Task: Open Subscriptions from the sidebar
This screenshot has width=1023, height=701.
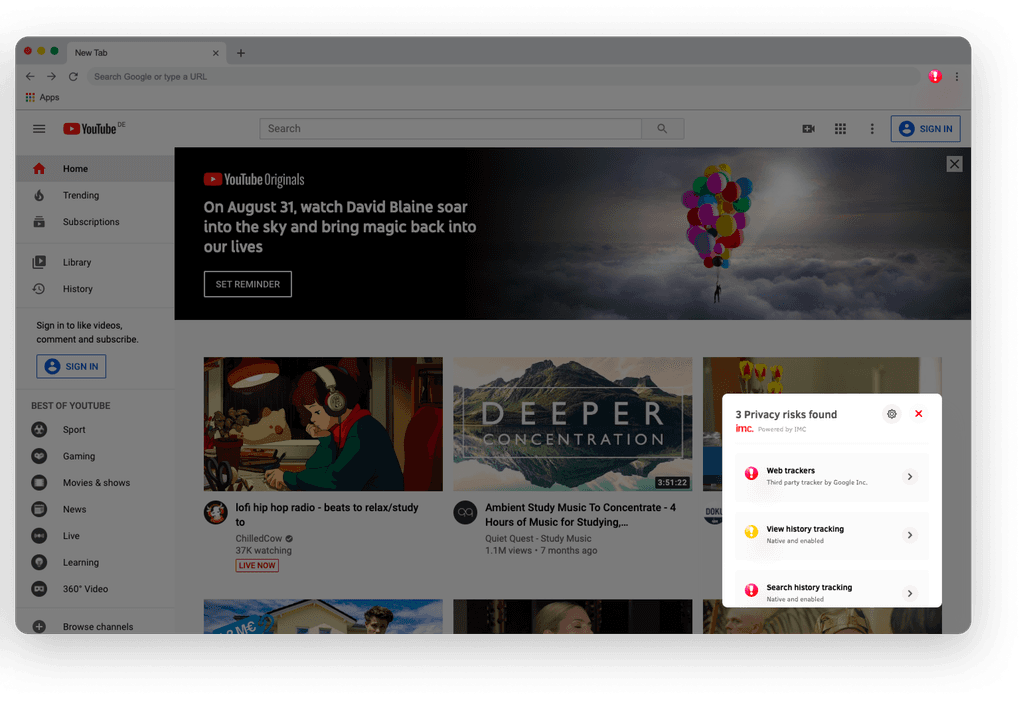Action: point(91,222)
